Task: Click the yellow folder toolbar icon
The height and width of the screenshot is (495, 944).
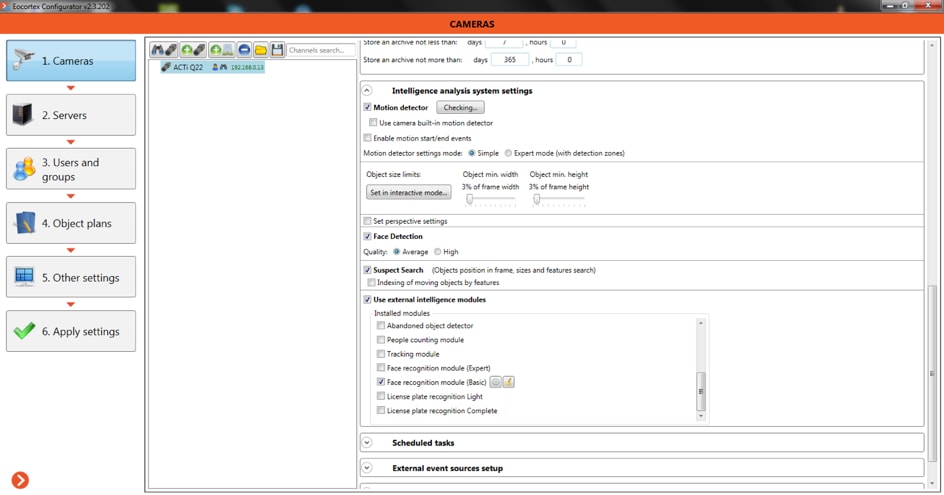Action: click(x=261, y=50)
